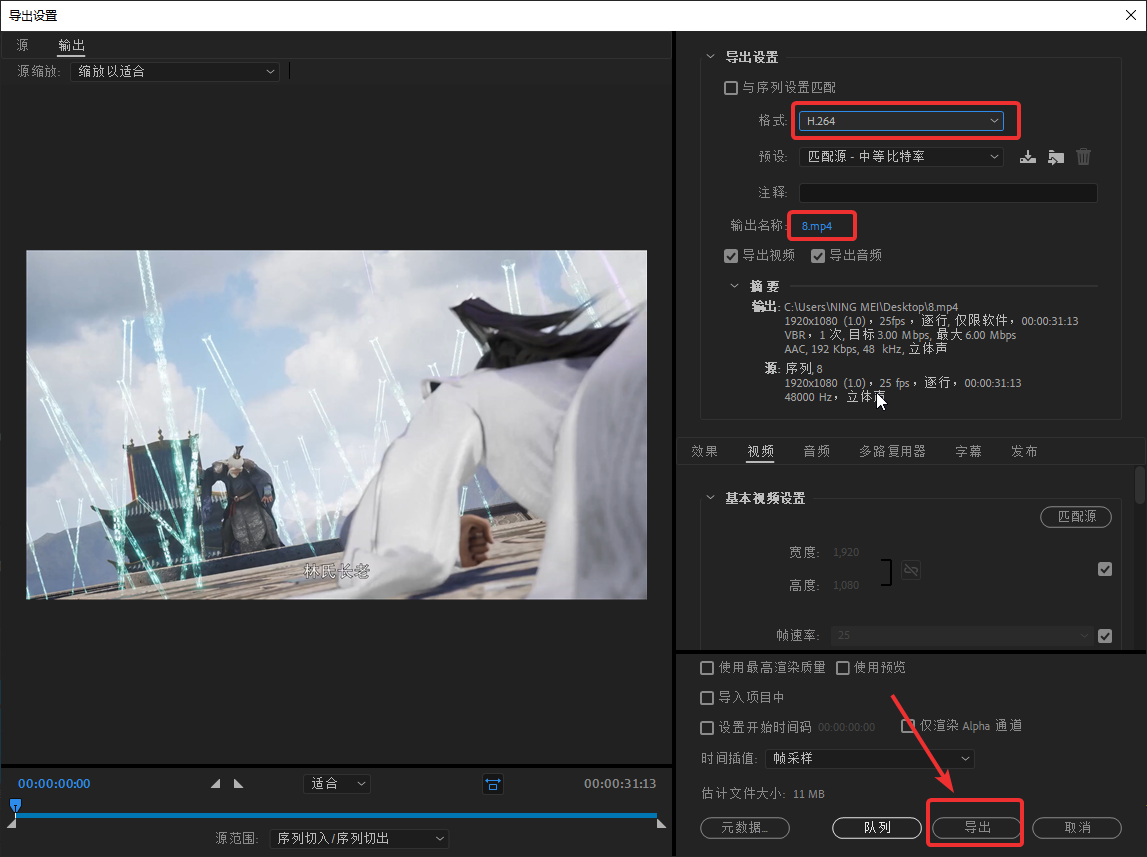Enable use maximum render quality

coord(707,668)
